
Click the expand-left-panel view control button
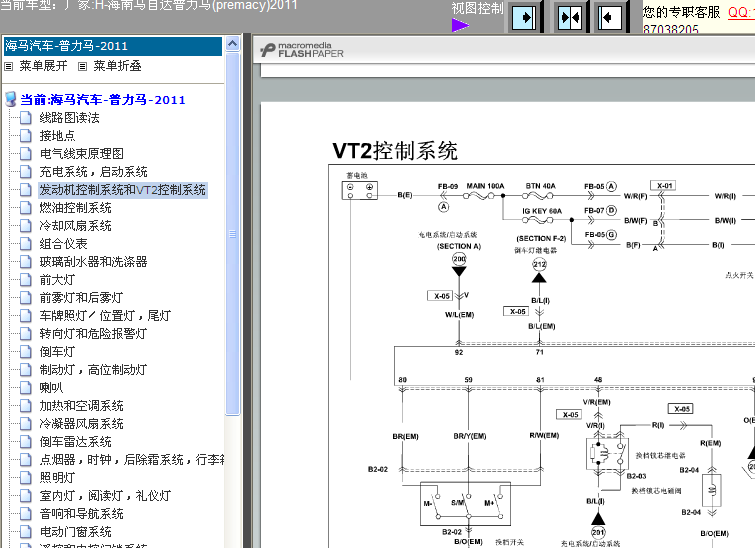coord(524,18)
